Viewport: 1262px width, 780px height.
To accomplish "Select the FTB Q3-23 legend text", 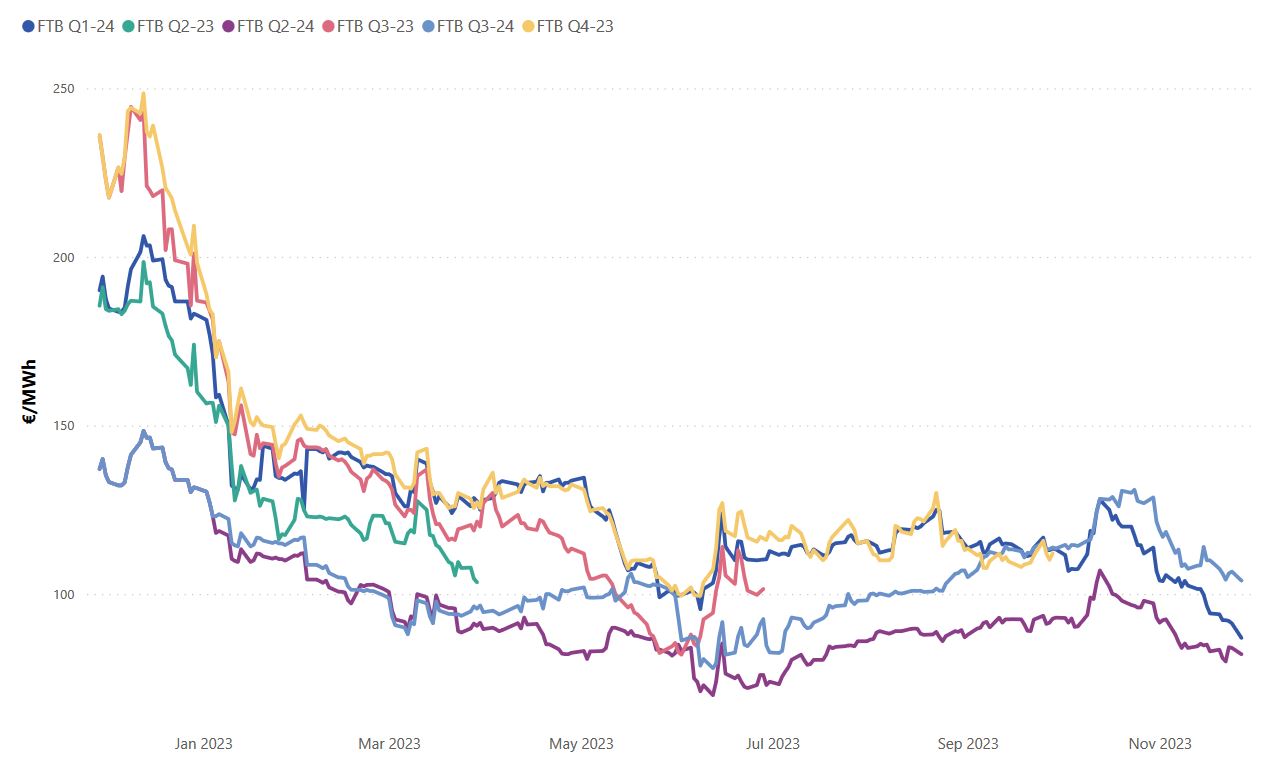I will pyautogui.click(x=375, y=27).
